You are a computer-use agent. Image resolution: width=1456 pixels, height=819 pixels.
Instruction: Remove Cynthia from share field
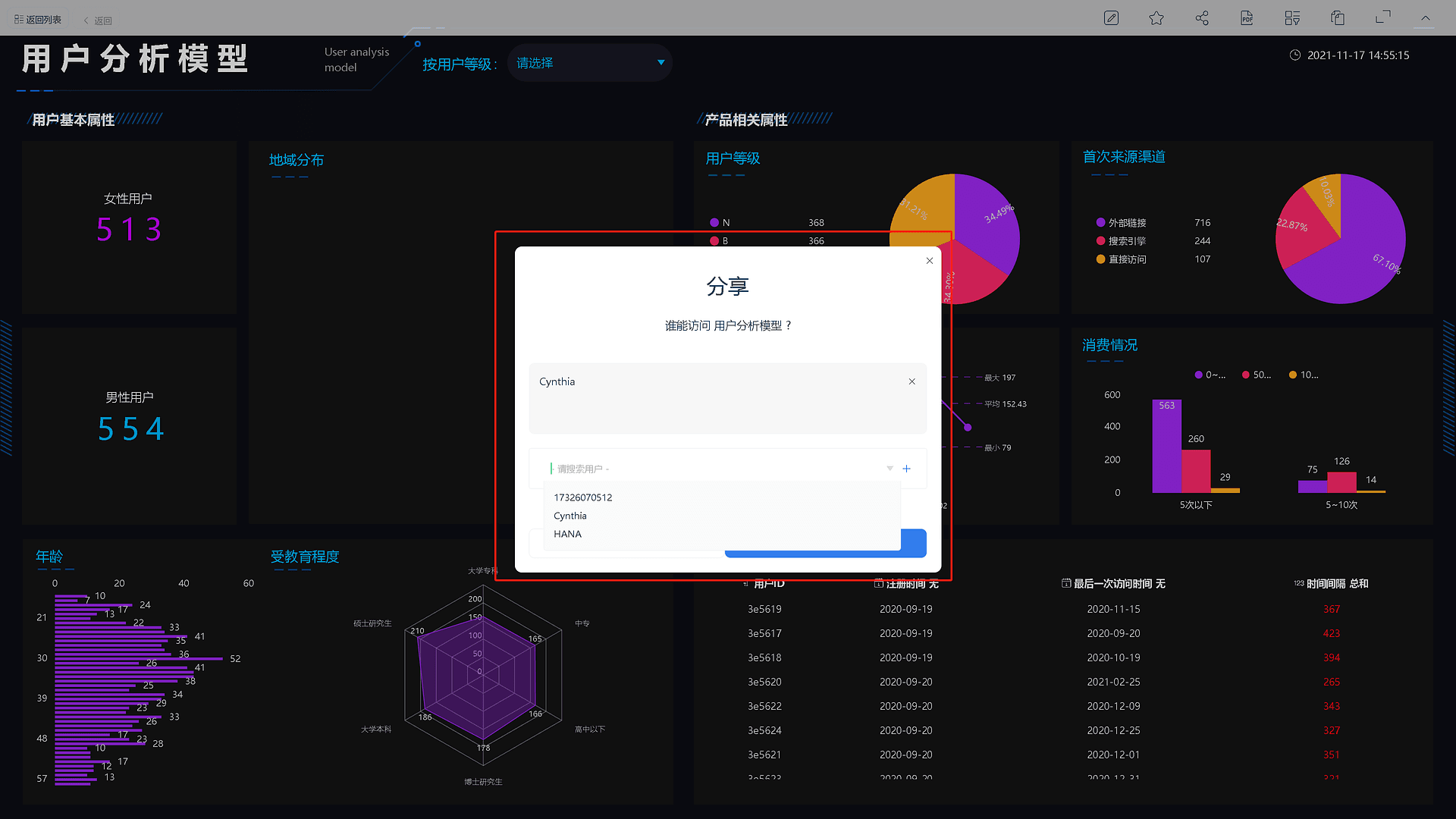912,381
